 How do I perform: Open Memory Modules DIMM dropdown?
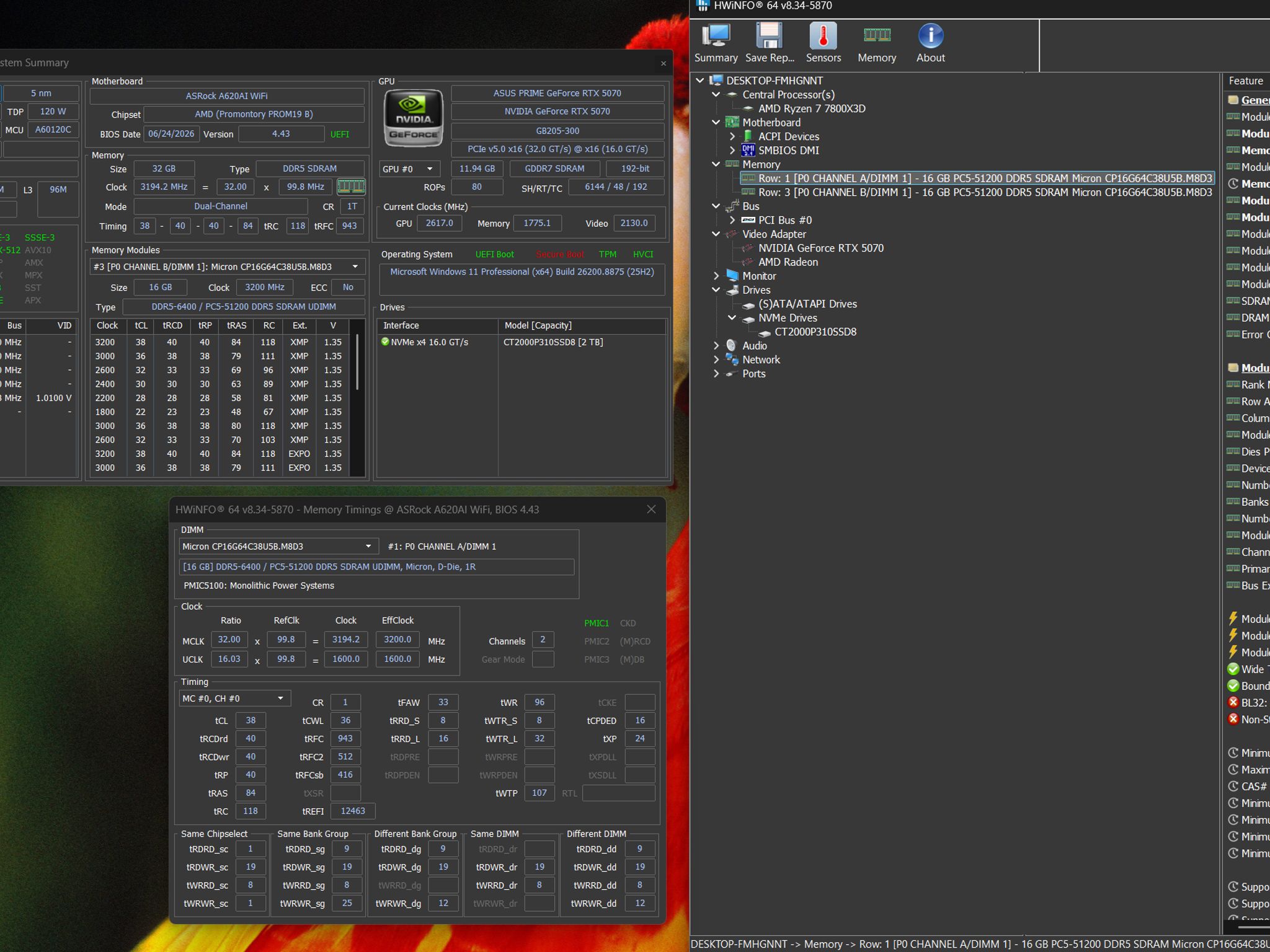click(227, 267)
